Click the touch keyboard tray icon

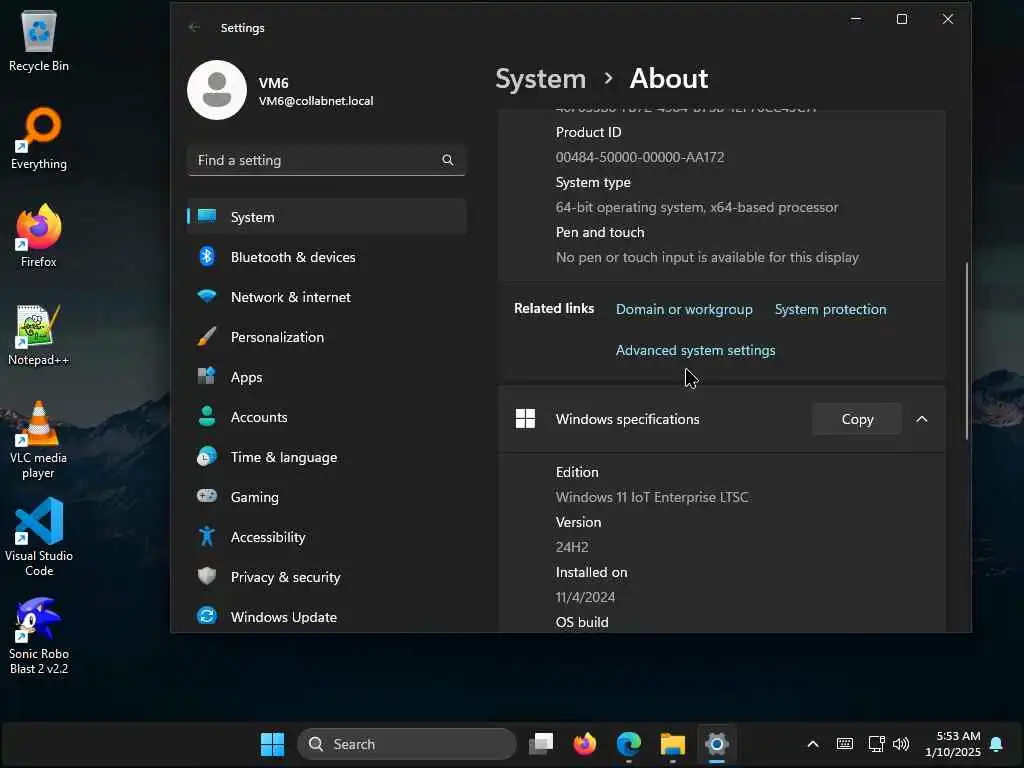point(844,744)
